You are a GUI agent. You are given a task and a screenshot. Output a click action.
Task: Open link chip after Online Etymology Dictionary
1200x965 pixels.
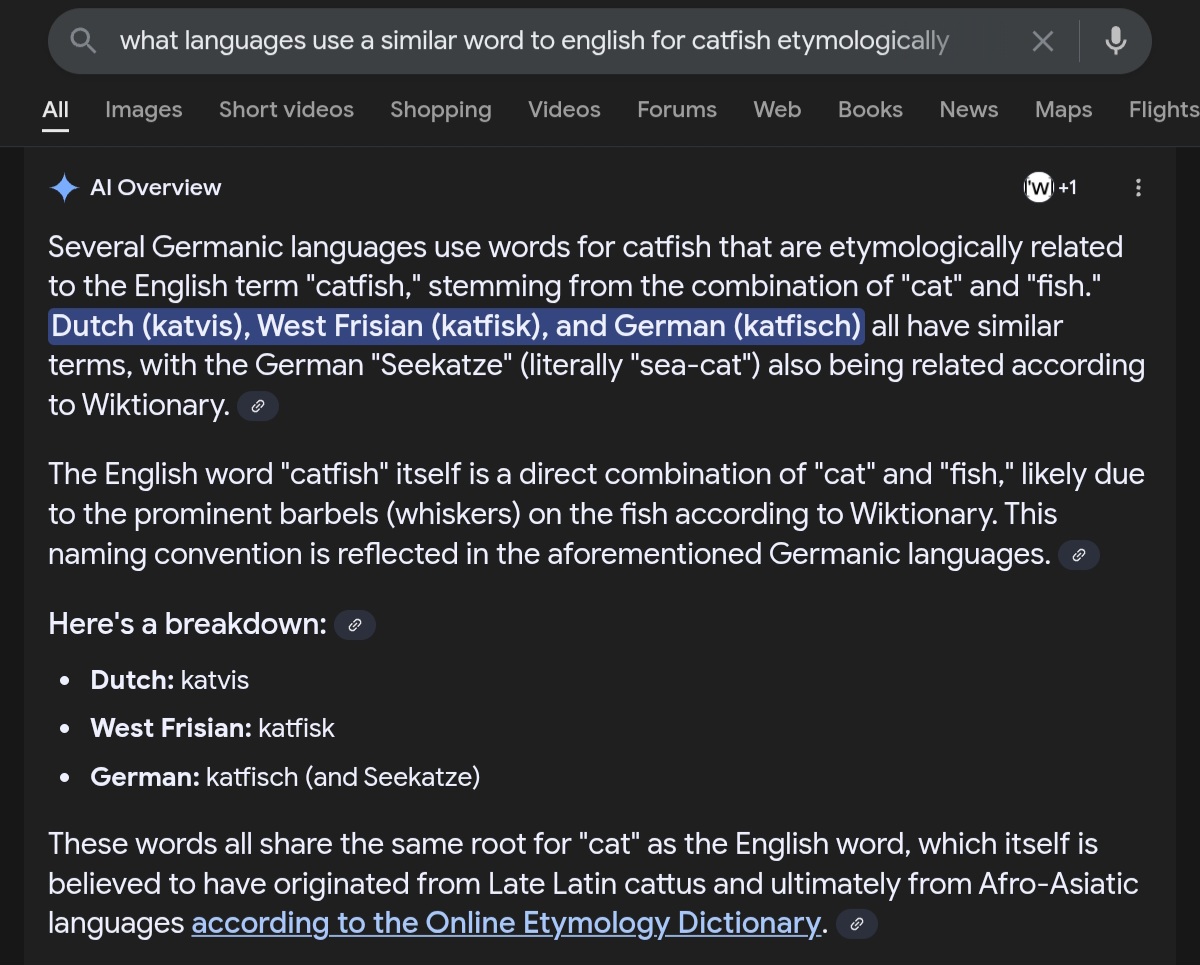856,924
